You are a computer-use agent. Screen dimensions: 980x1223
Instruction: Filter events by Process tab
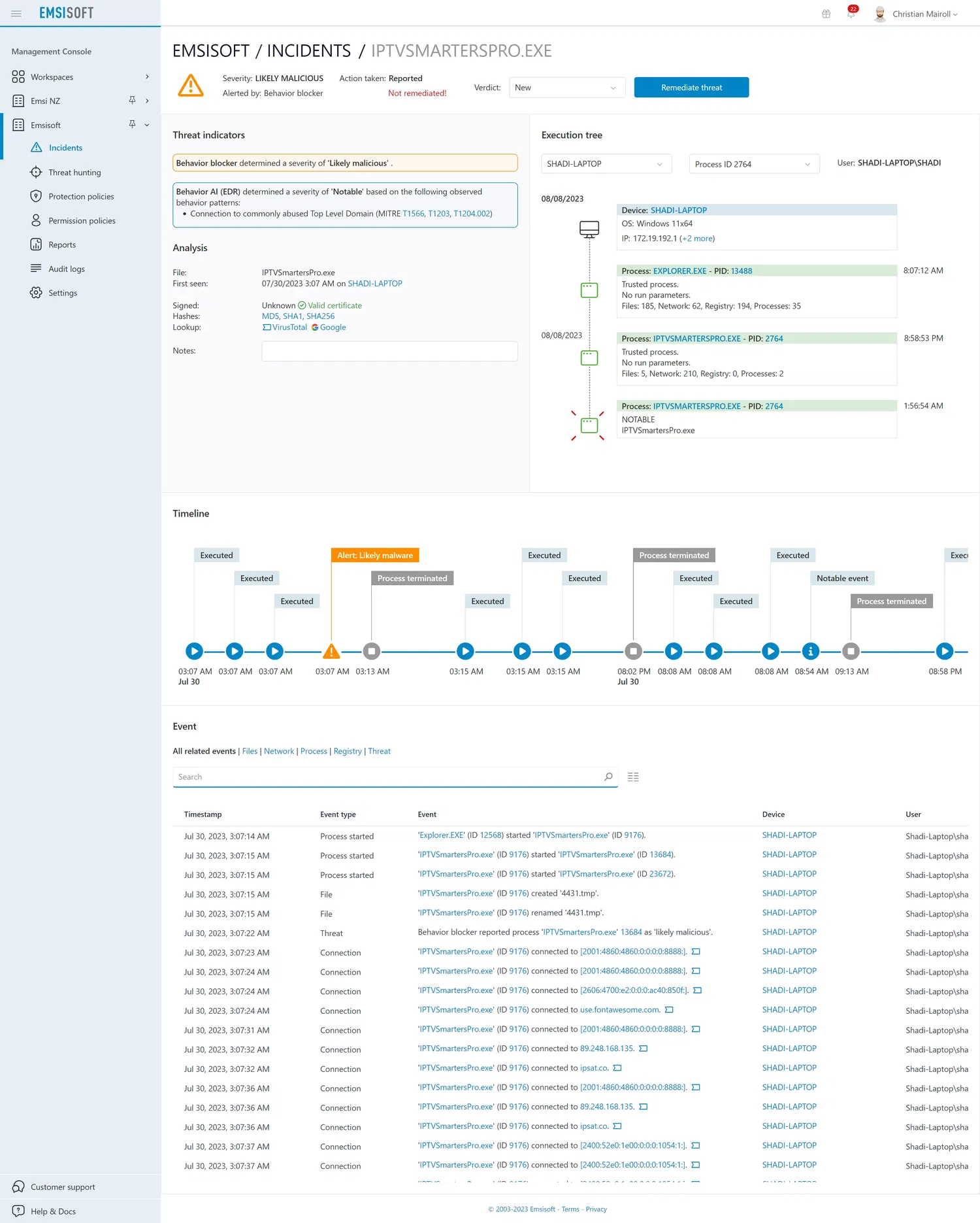click(314, 751)
